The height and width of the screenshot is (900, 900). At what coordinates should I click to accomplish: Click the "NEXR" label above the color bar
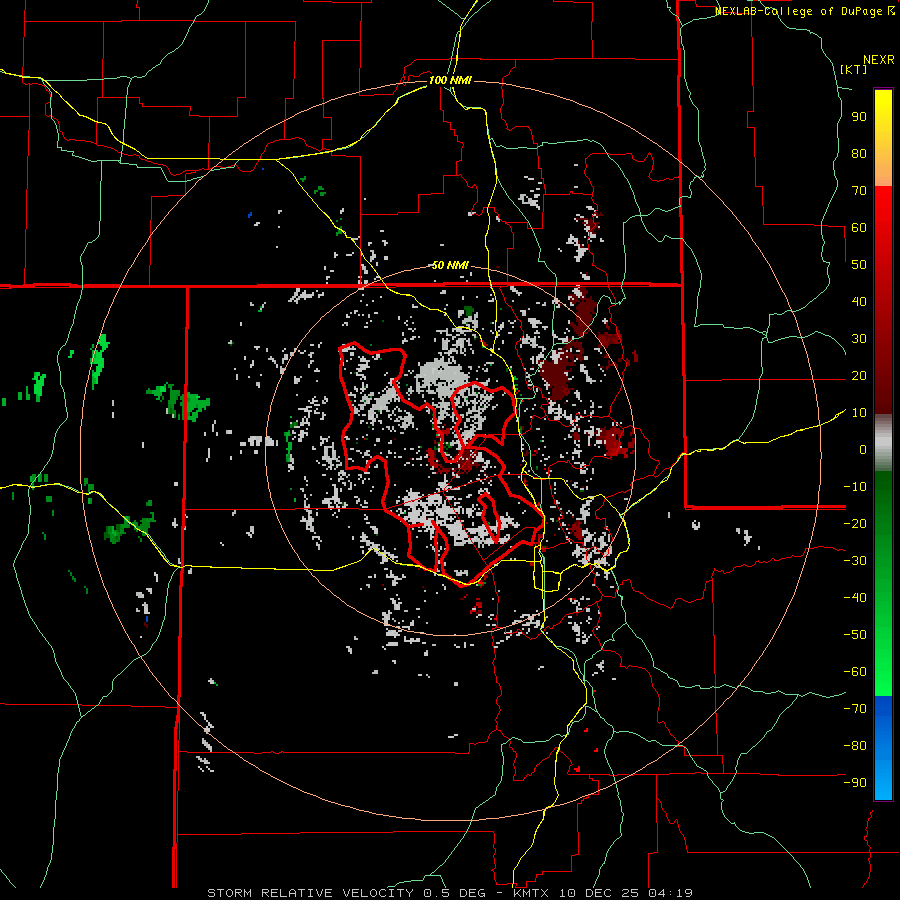tap(879, 60)
